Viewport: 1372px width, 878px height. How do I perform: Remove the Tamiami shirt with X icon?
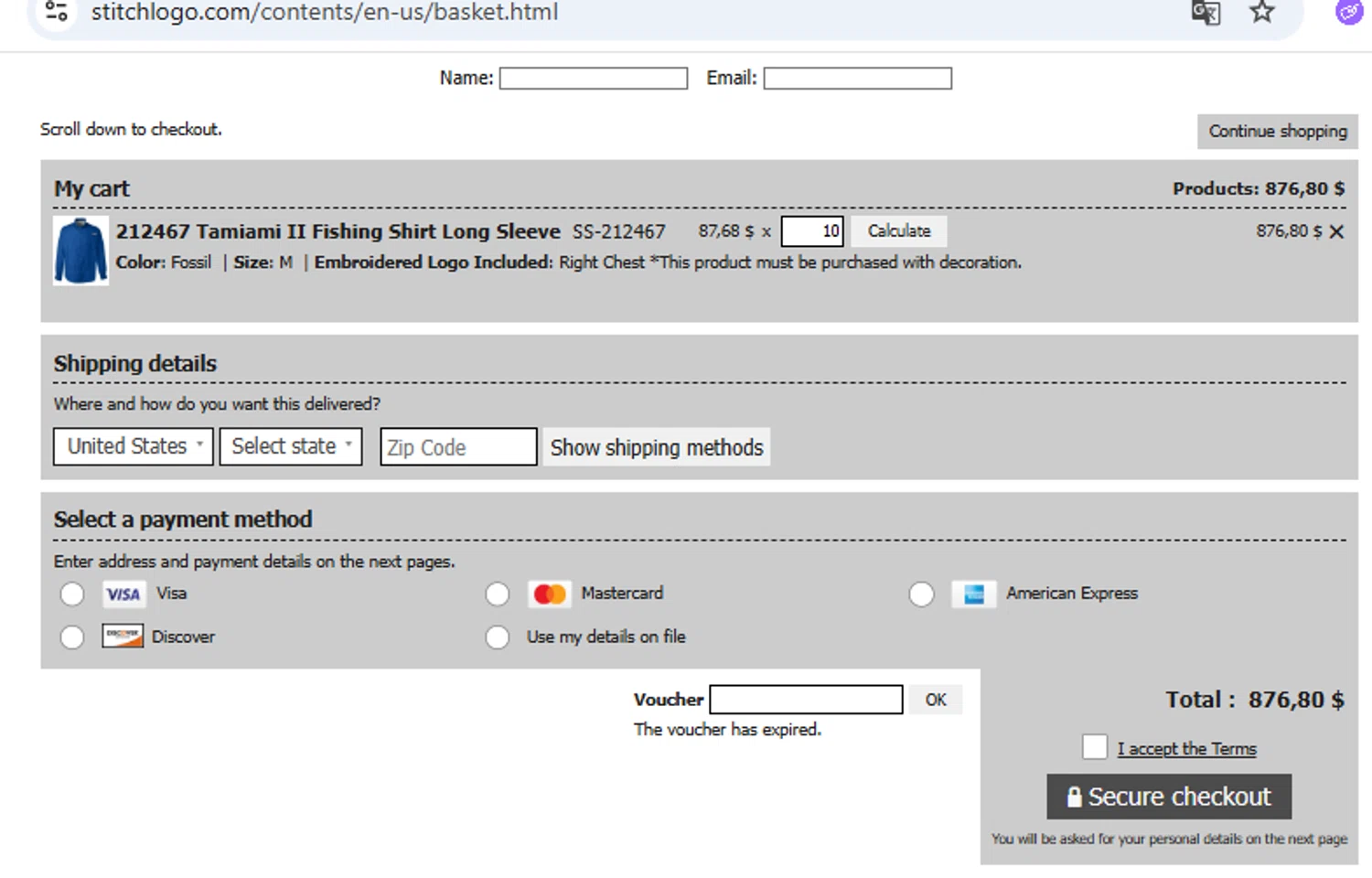point(1336,232)
